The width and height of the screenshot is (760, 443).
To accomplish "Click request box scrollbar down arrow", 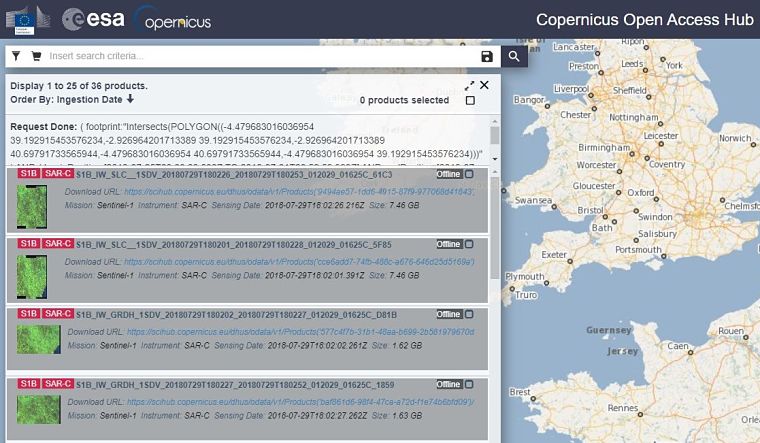I will pos(495,159).
